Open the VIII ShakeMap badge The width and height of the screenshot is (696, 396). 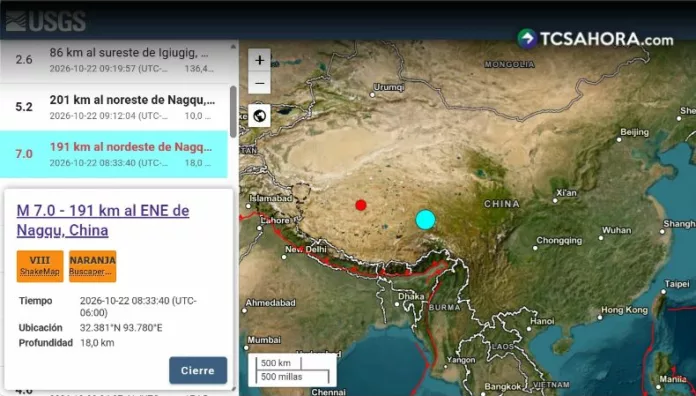click(40, 266)
